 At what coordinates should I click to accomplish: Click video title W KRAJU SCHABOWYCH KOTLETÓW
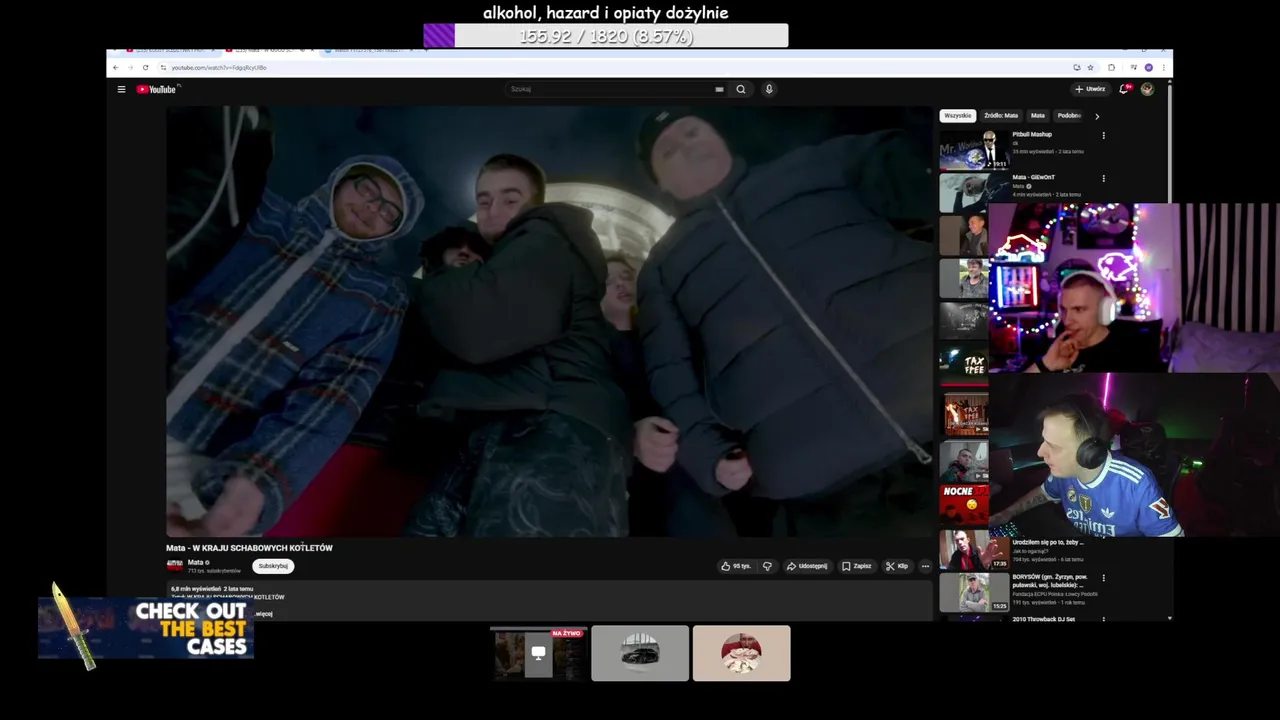[249, 548]
